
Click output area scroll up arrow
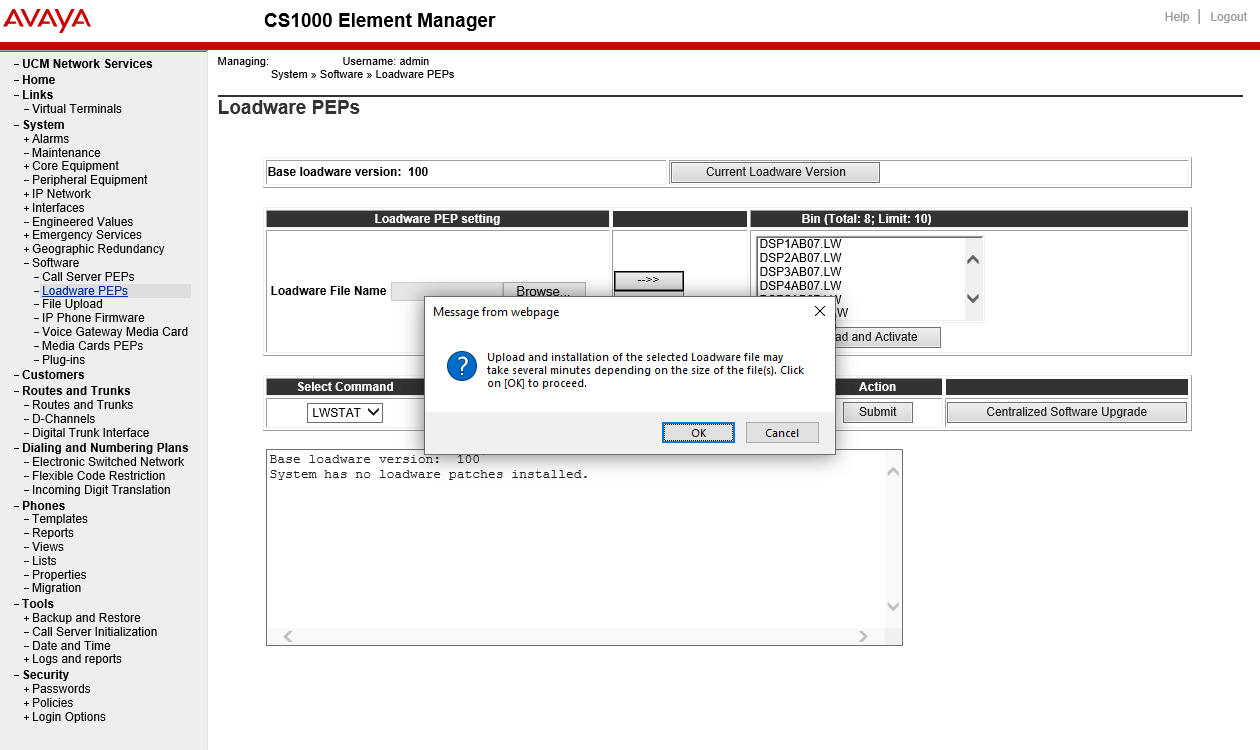tap(893, 469)
